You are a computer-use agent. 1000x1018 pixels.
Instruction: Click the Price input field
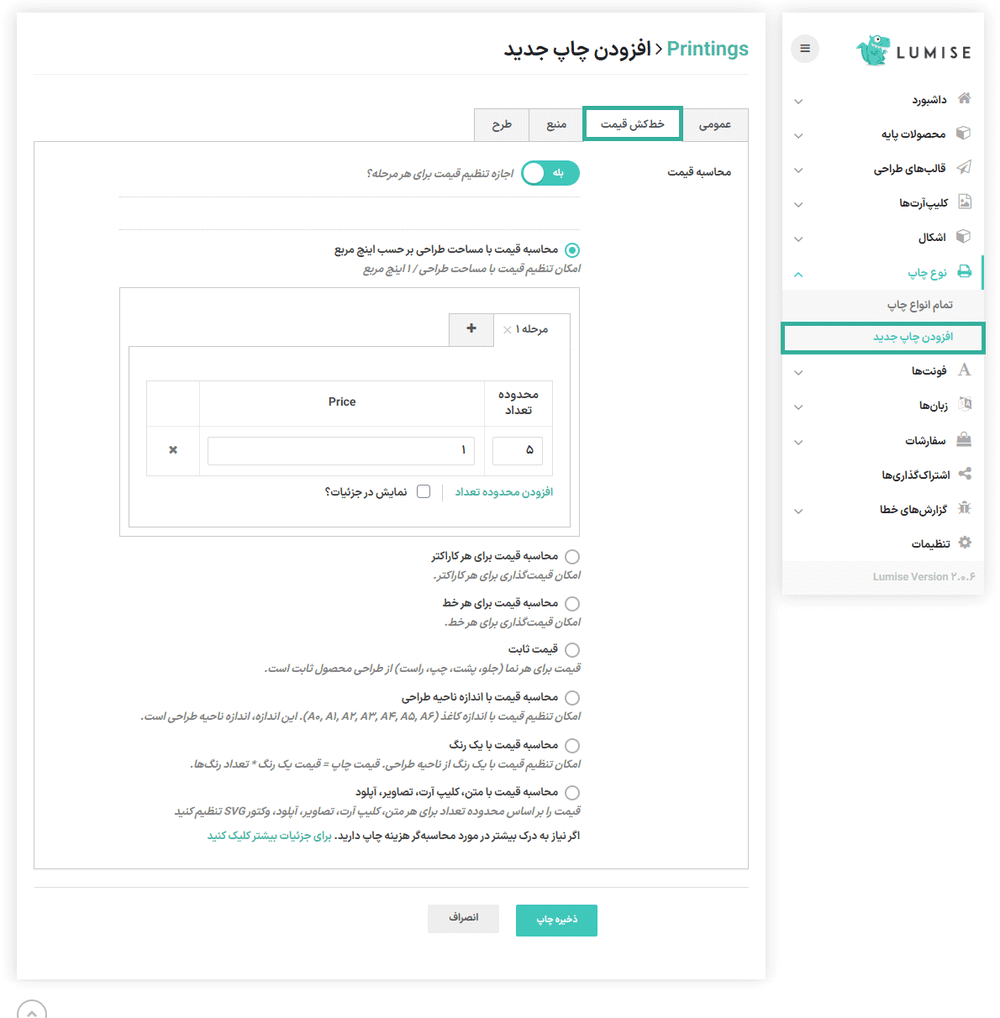[341, 450]
